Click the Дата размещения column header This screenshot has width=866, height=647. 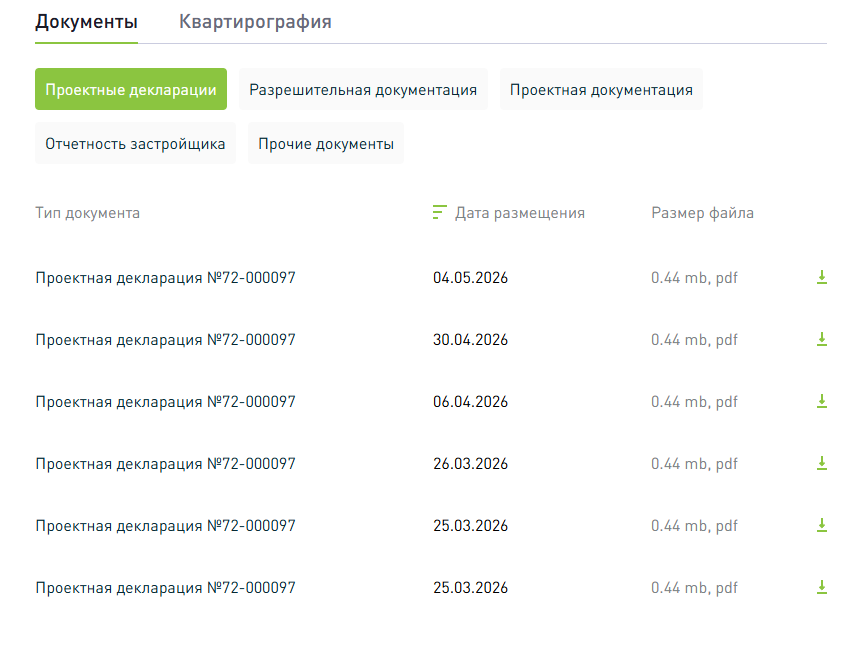pyautogui.click(x=520, y=213)
